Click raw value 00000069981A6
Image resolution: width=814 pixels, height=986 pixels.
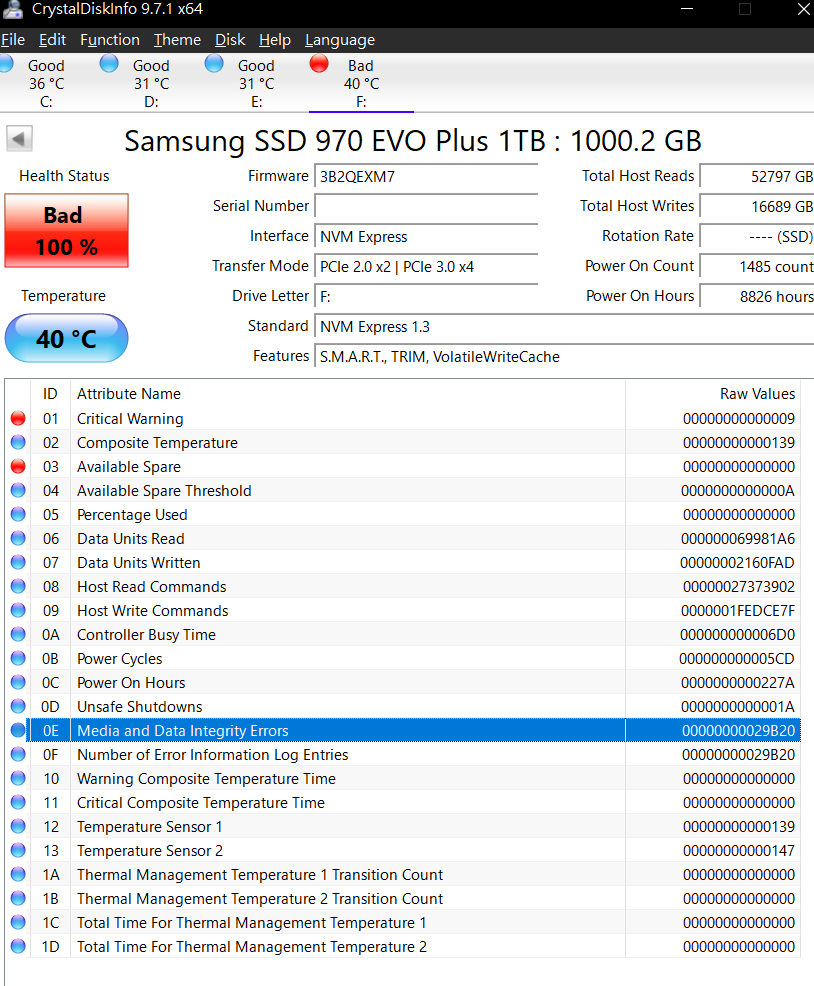(738, 539)
